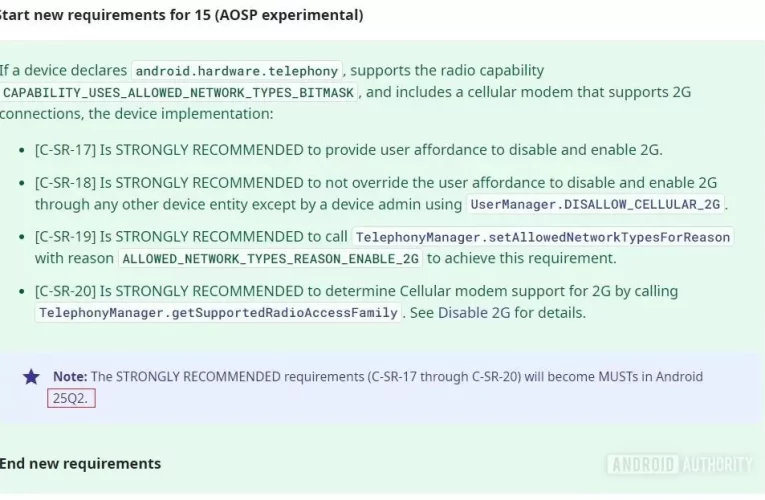Image resolution: width=765 pixels, height=500 pixels.
Task: Click the Start new requirements heading
Action: pos(181,15)
